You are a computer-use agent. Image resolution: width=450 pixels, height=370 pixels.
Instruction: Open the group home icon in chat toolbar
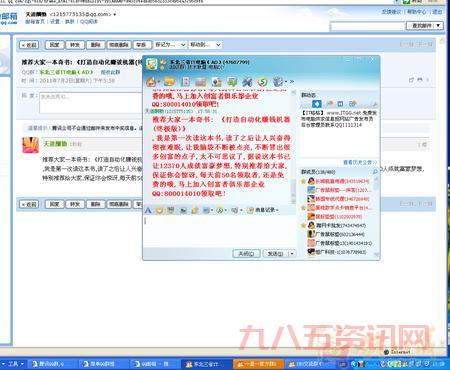pos(151,82)
